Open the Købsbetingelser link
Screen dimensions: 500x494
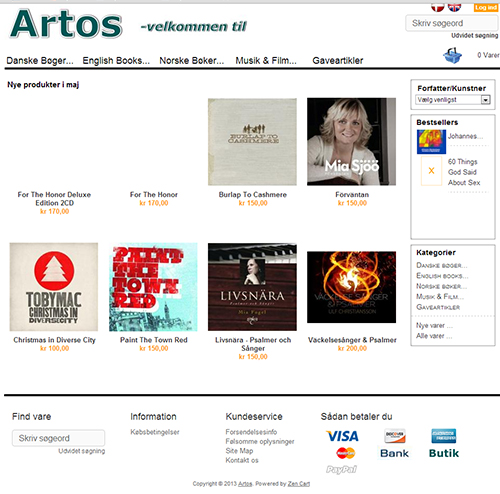(x=155, y=432)
